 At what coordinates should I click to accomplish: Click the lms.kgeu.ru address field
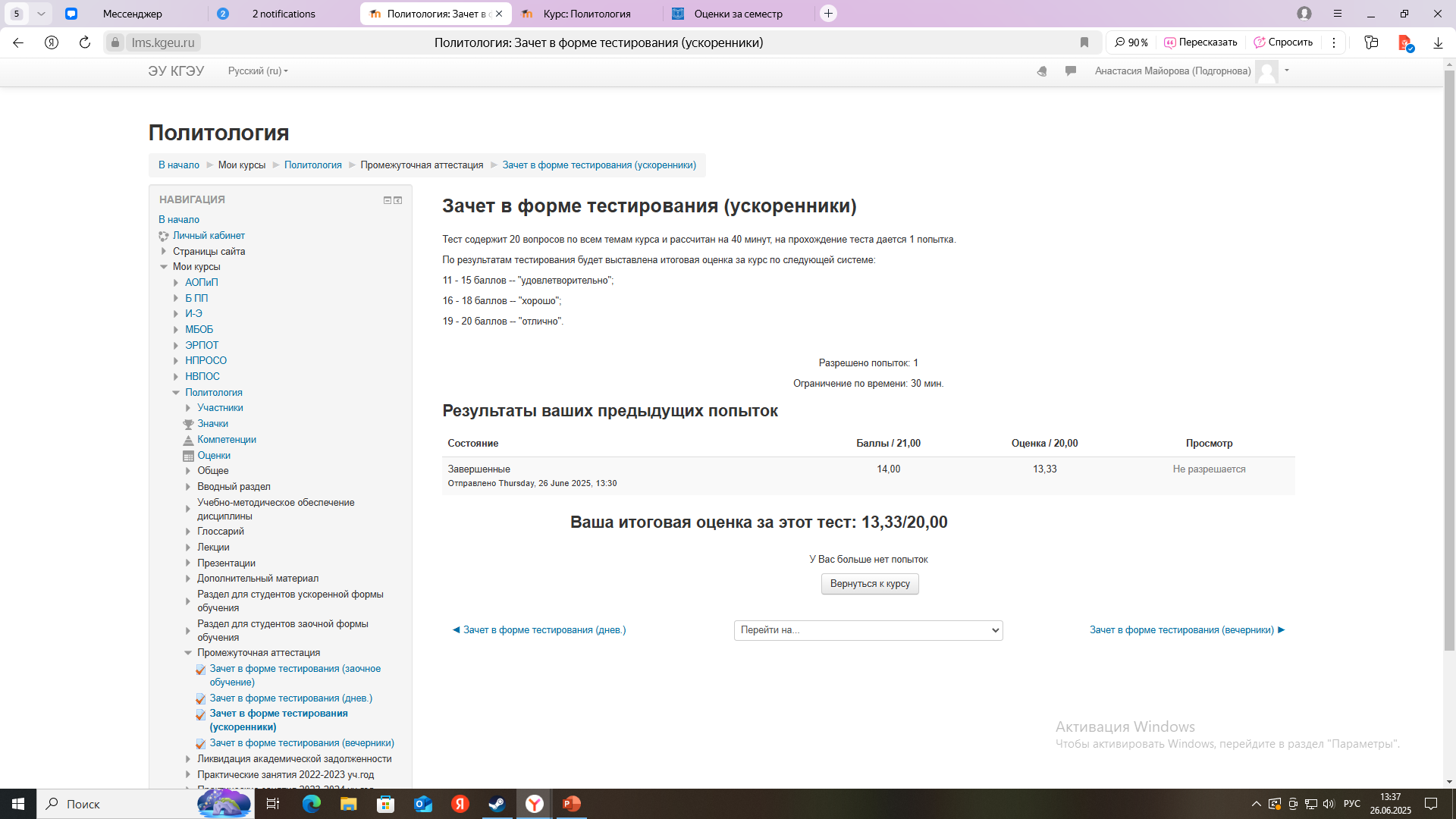pyautogui.click(x=163, y=42)
